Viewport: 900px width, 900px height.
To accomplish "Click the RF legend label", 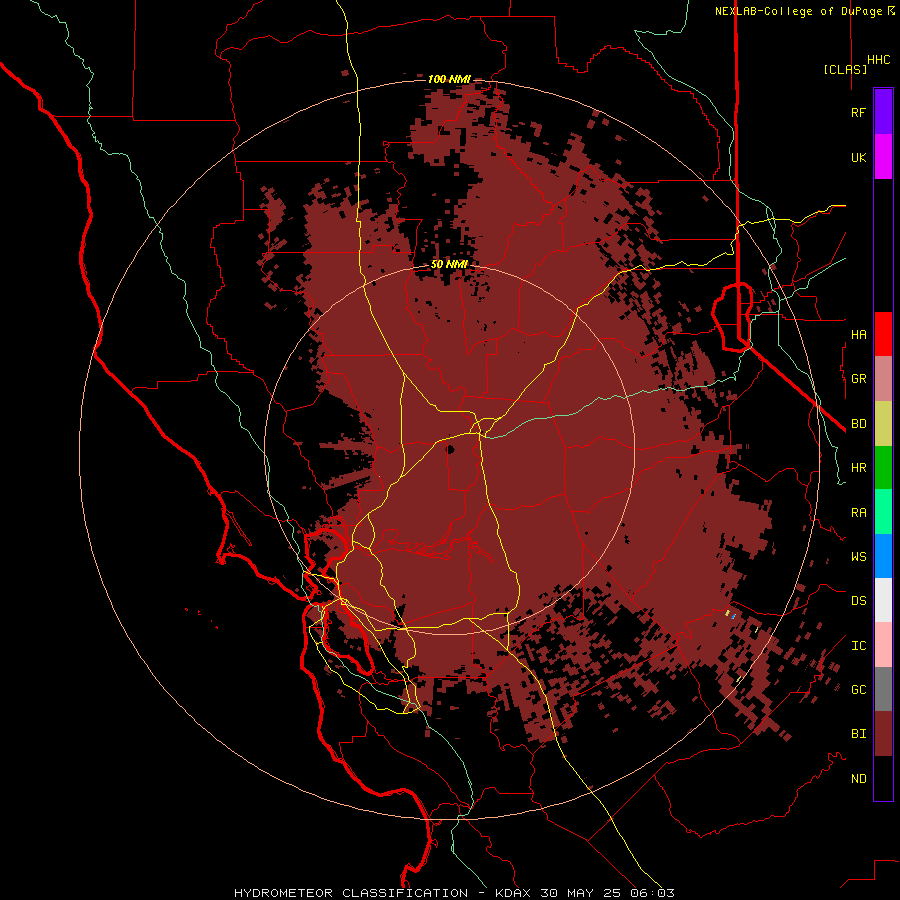I will coord(858,112).
